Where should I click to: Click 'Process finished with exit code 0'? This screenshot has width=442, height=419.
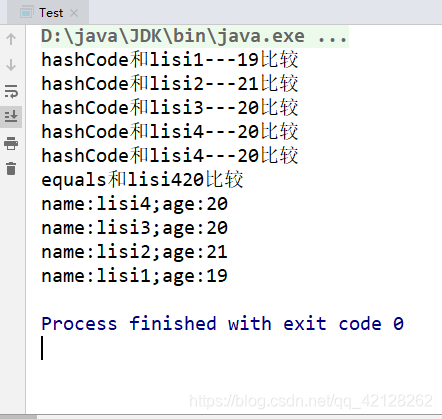pos(223,324)
